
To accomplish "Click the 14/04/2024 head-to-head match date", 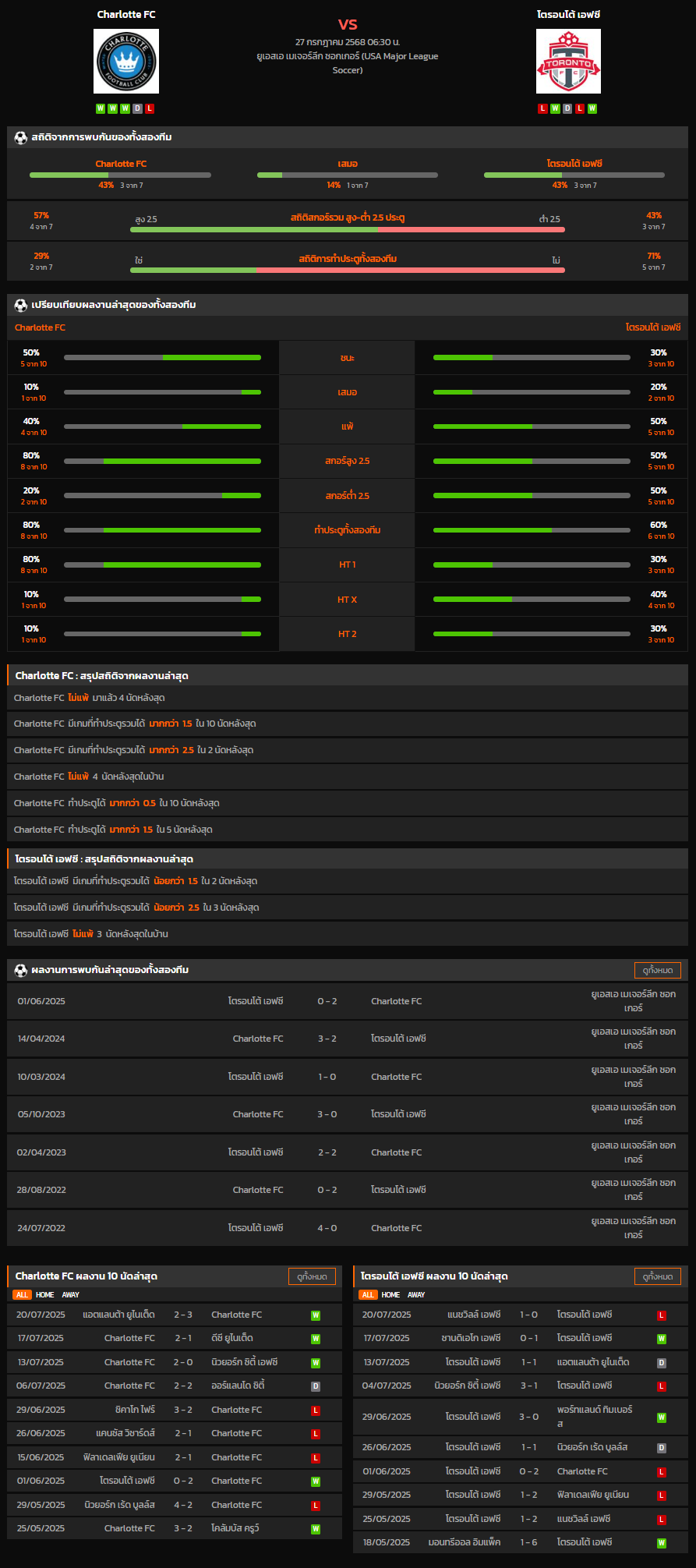I will [x=41, y=1039].
